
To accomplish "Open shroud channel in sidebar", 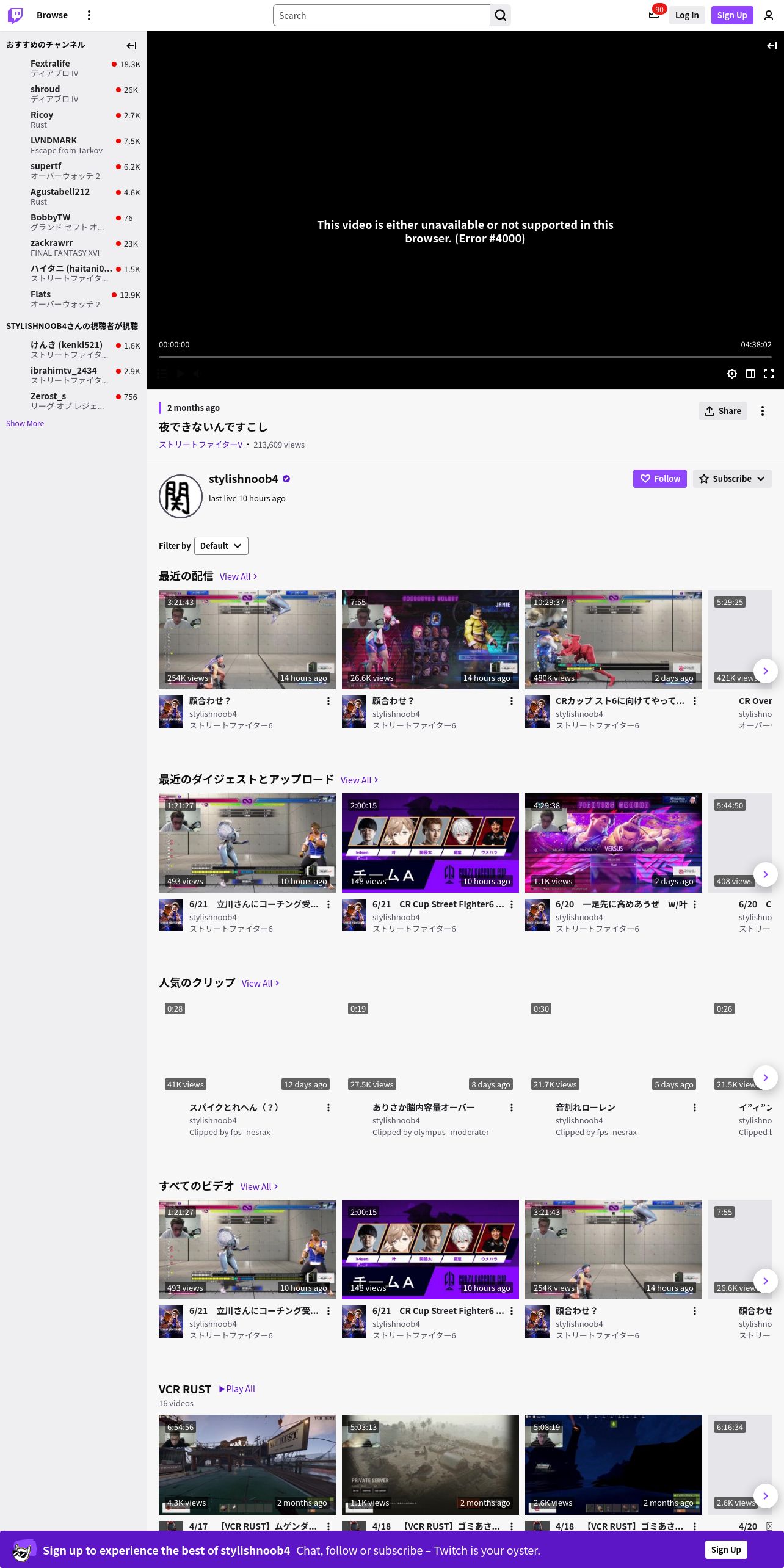I will tap(73, 93).
